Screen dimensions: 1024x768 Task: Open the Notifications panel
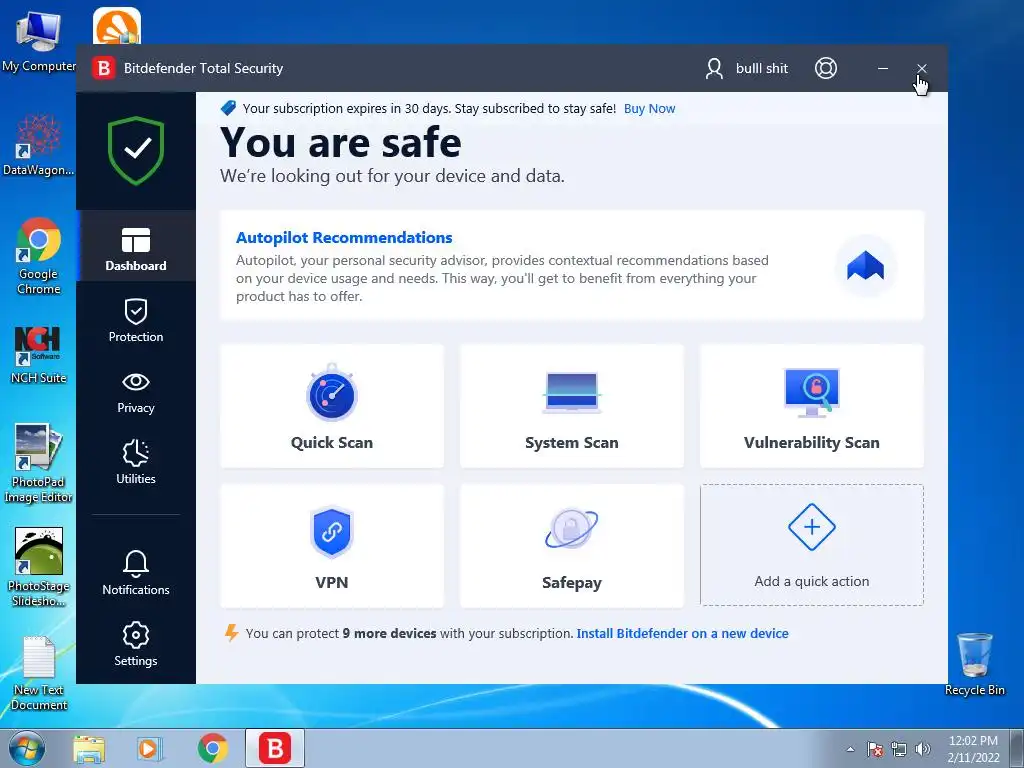[136, 573]
